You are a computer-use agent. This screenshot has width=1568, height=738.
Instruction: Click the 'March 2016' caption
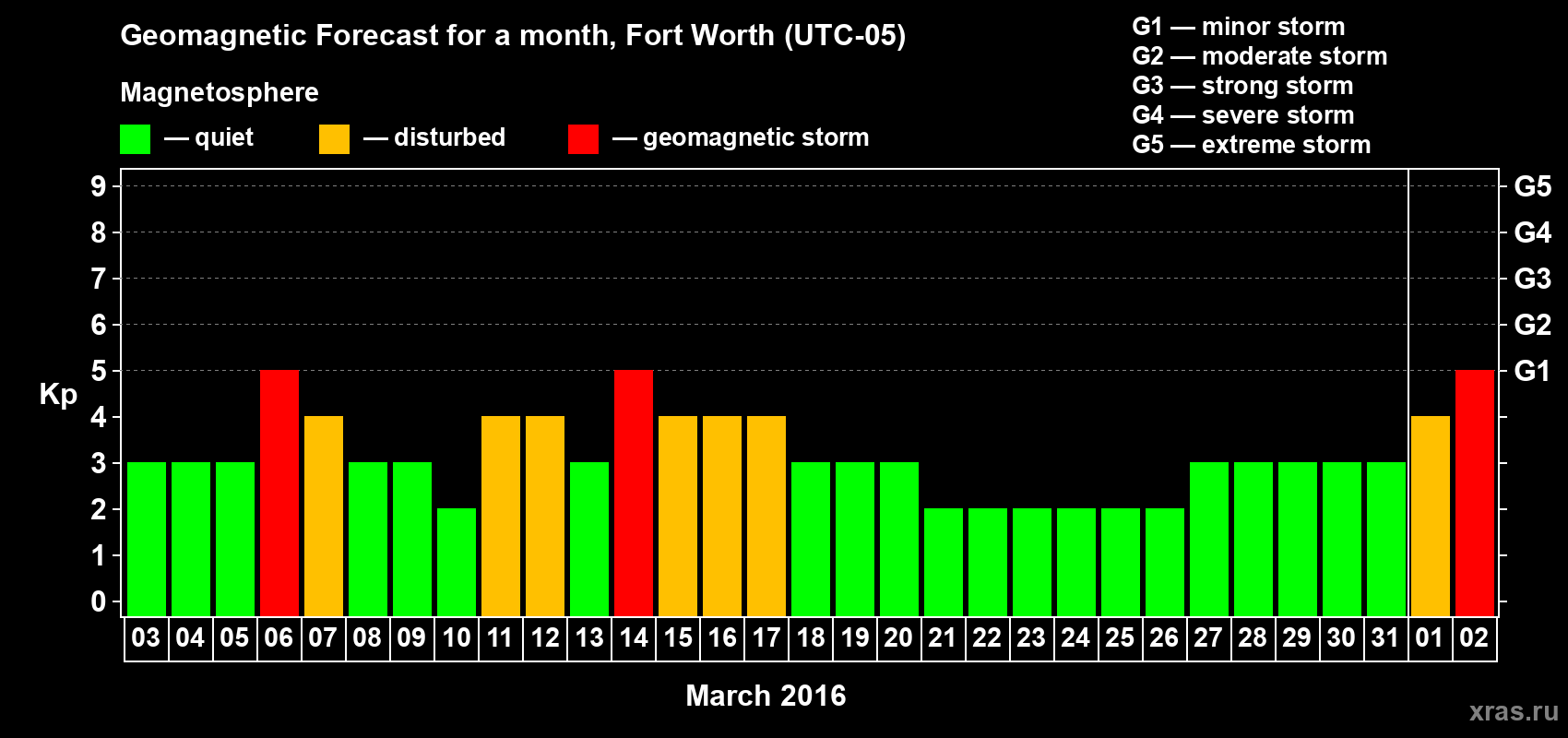(766, 696)
